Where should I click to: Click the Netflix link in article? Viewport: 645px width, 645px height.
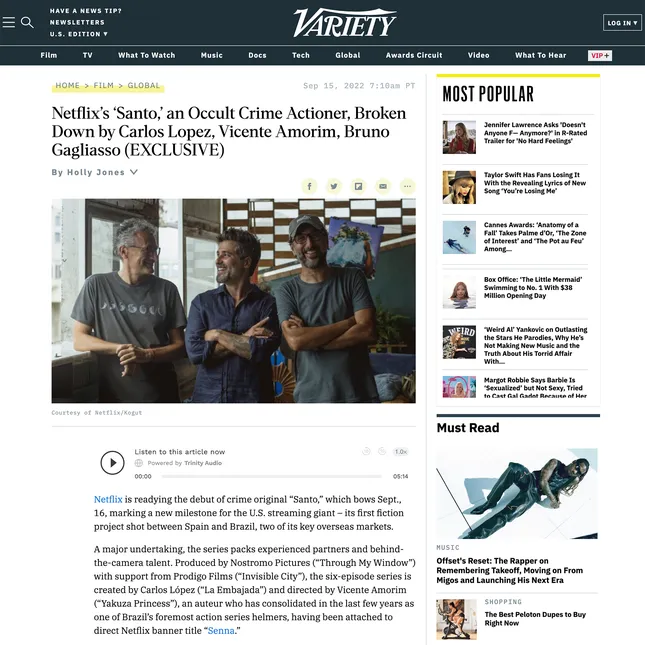(x=108, y=499)
